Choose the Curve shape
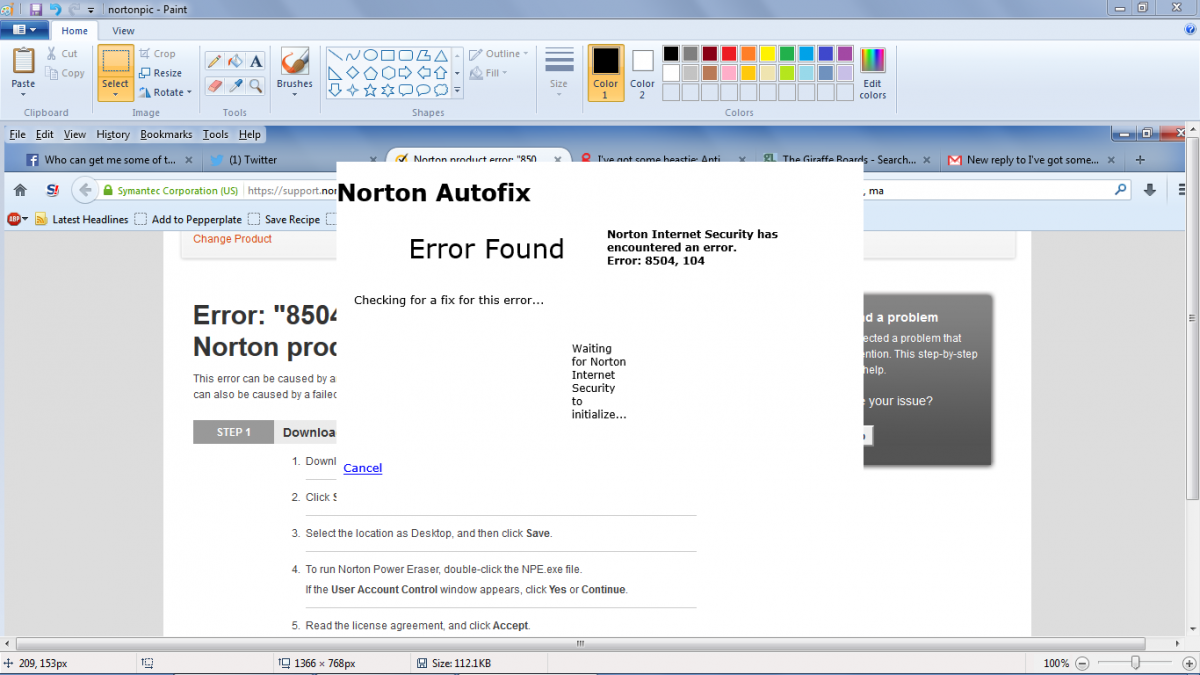Viewport: 1200px width, 675px height. pos(353,55)
